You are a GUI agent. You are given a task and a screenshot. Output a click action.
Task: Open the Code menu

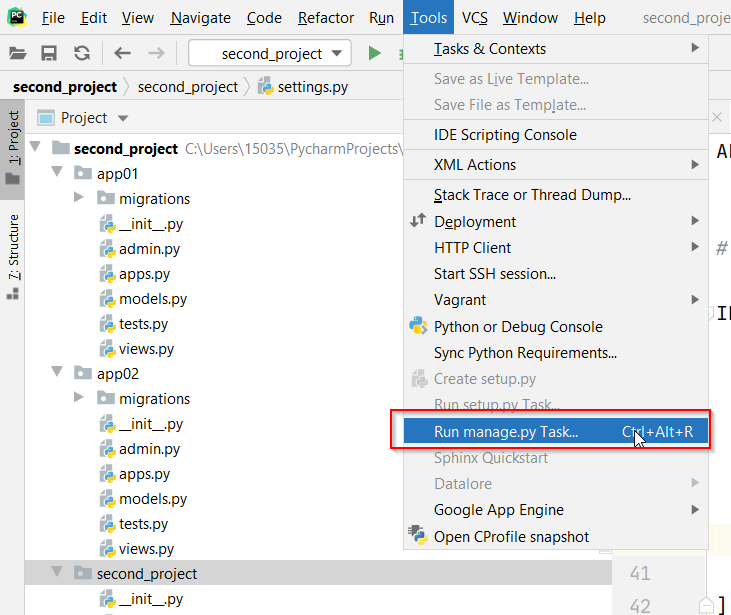[x=264, y=18]
